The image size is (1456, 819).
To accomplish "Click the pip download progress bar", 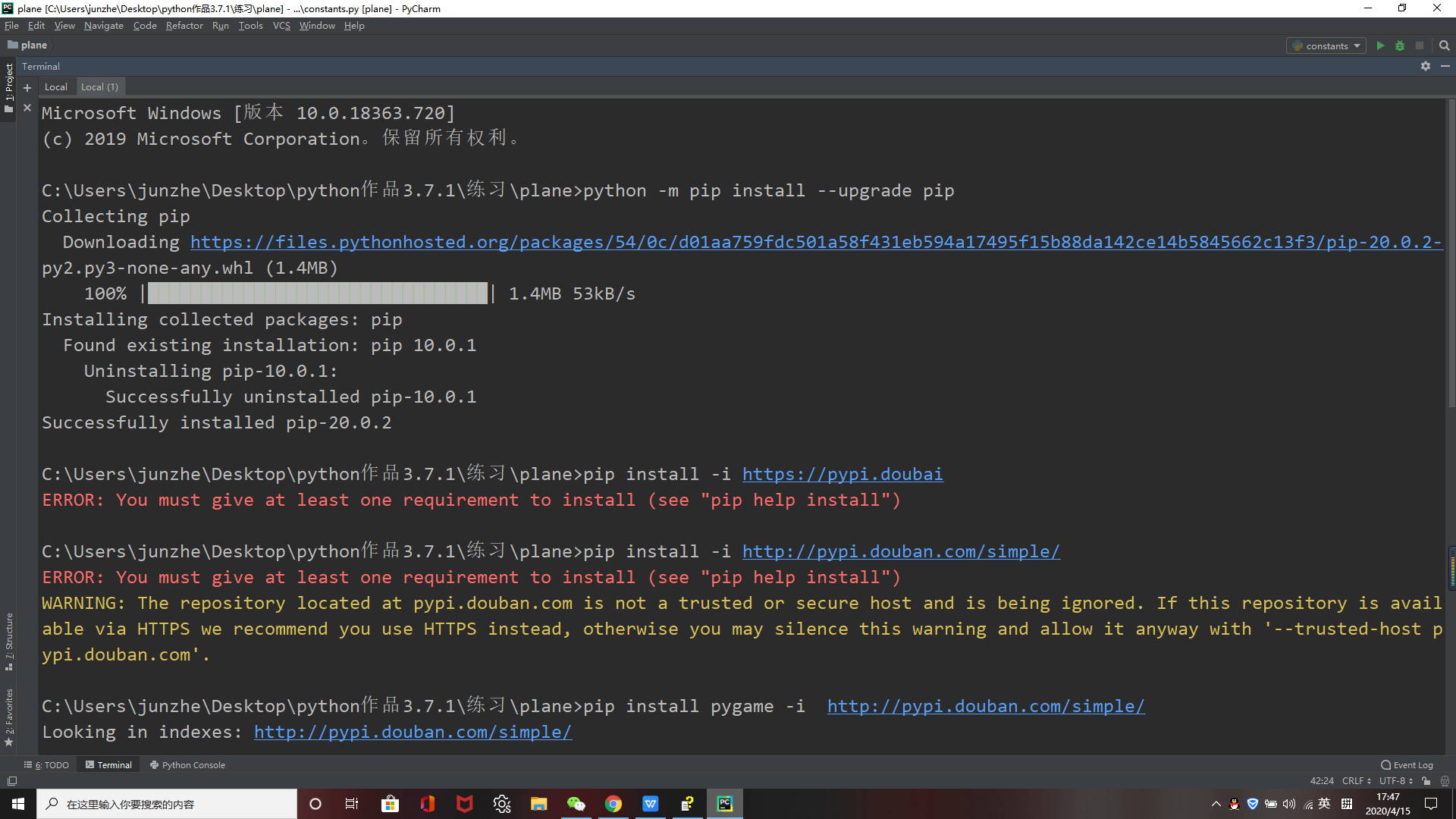I will (x=317, y=293).
